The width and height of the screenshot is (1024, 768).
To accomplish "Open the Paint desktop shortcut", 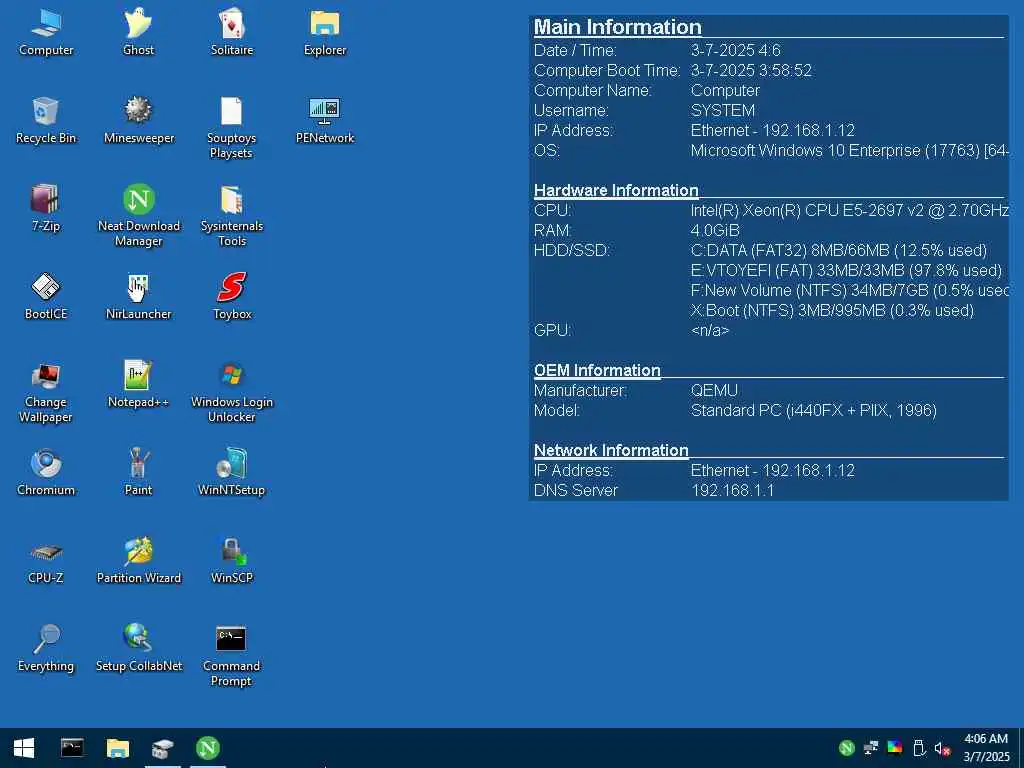I will (x=138, y=473).
